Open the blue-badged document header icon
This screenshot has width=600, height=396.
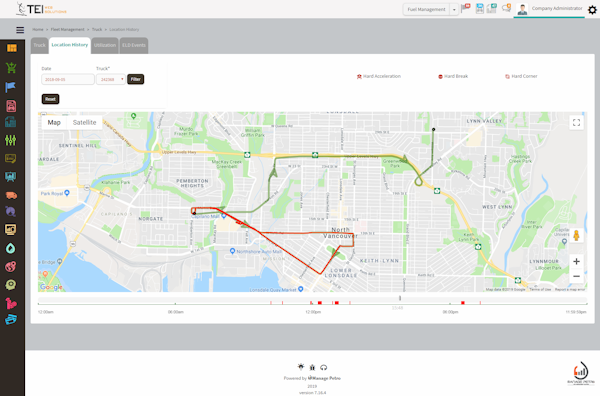479,8
